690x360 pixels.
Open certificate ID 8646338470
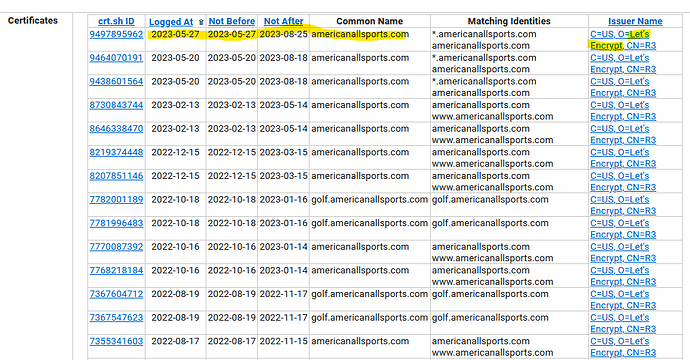click(x=116, y=129)
